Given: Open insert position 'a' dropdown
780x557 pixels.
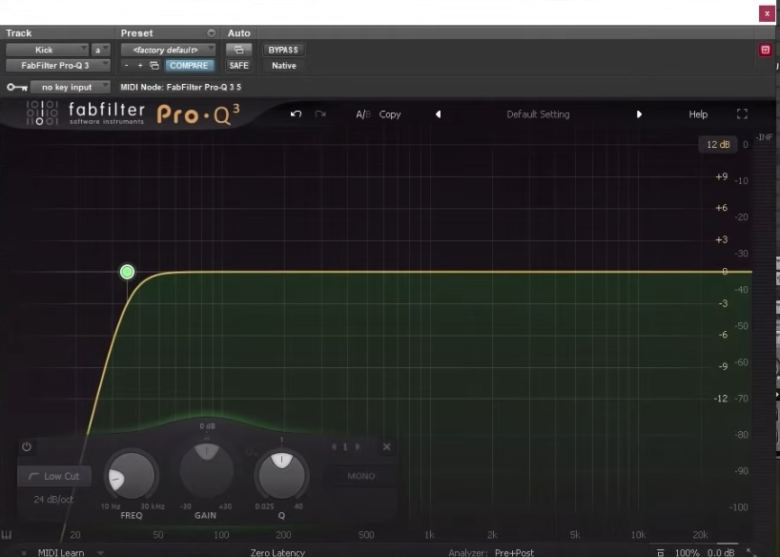Looking at the screenshot, I should point(101,50).
